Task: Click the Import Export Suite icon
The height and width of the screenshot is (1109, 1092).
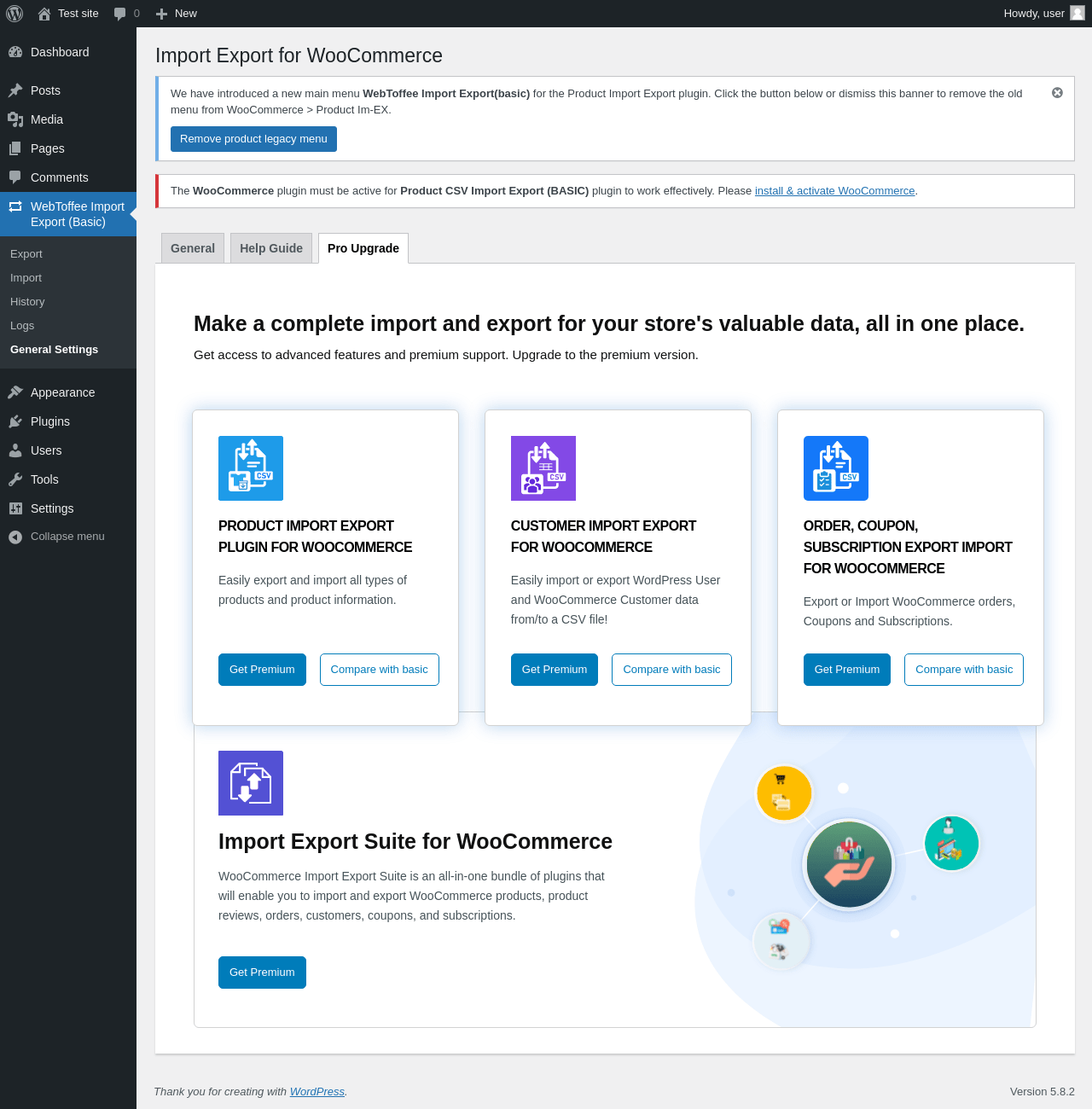Action: coord(251,783)
